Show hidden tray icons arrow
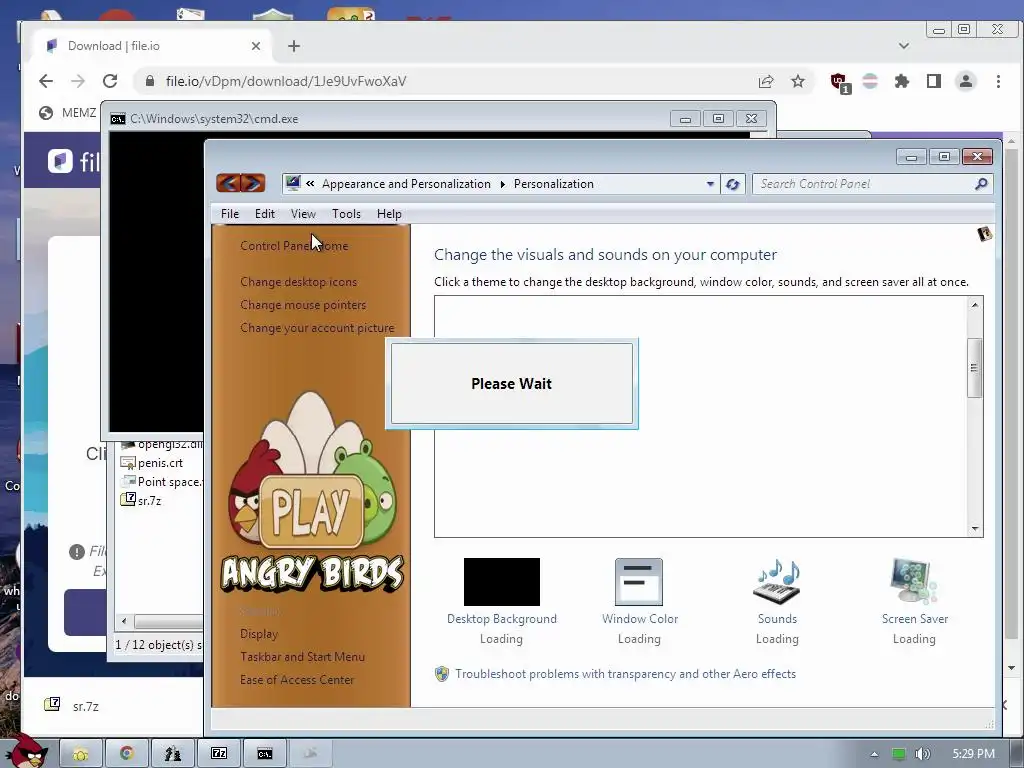1024x768 pixels. click(x=874, y=754)
